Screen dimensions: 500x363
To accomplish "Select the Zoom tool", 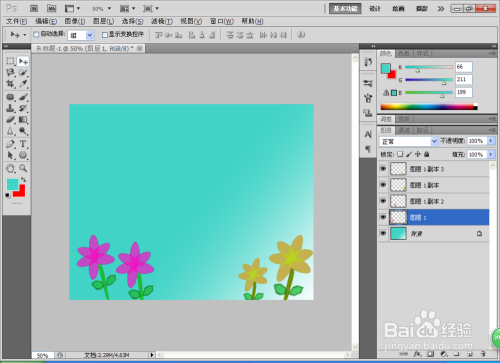I will tap(23, 168).
